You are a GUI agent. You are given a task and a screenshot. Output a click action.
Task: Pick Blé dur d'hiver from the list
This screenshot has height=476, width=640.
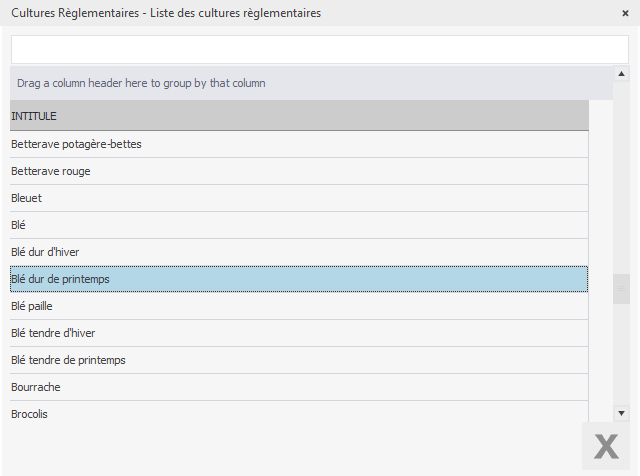tap(299, 252)
